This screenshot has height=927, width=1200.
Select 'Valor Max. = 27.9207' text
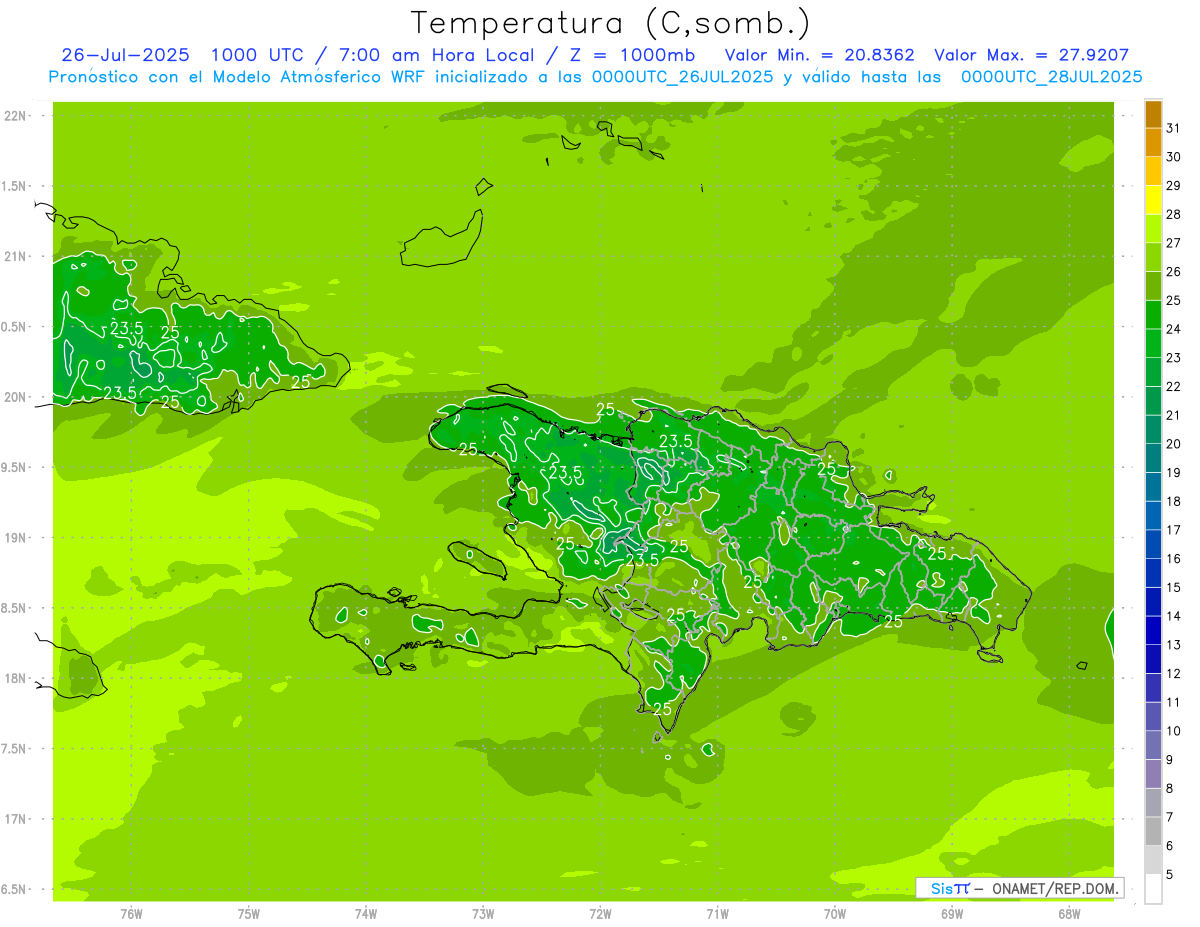pyautogui.click(x=1032, y=55)
